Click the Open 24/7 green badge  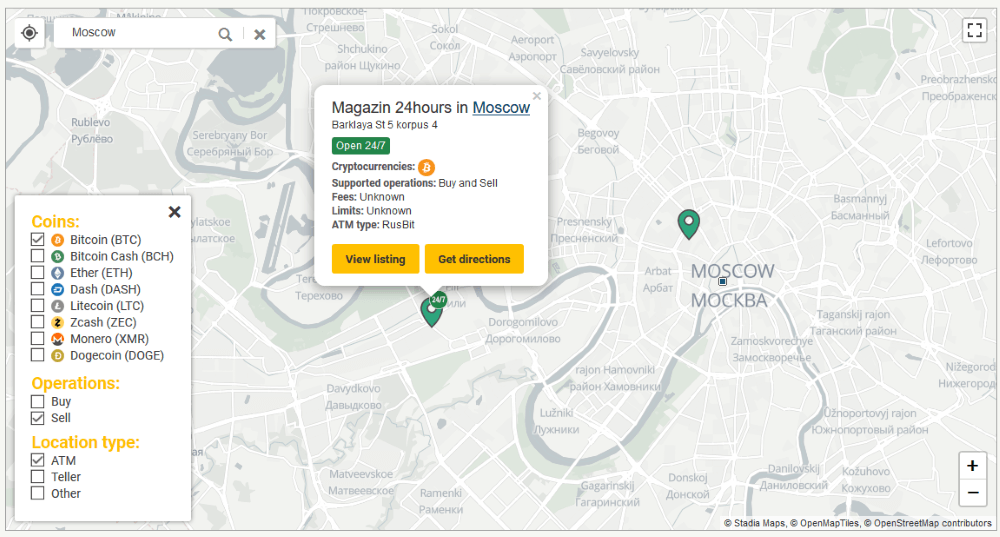361,145
